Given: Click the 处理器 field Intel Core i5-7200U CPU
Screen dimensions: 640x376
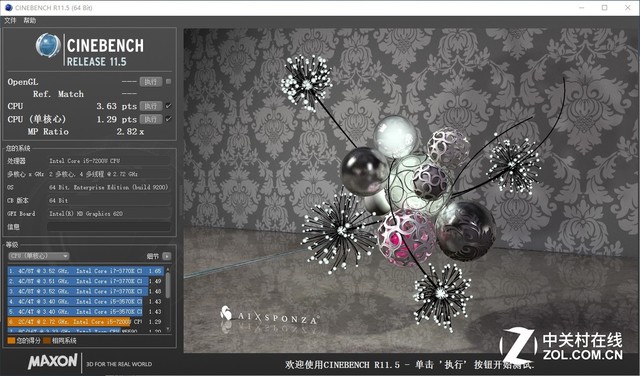Looking at the screenshot, I should point(109,161).
